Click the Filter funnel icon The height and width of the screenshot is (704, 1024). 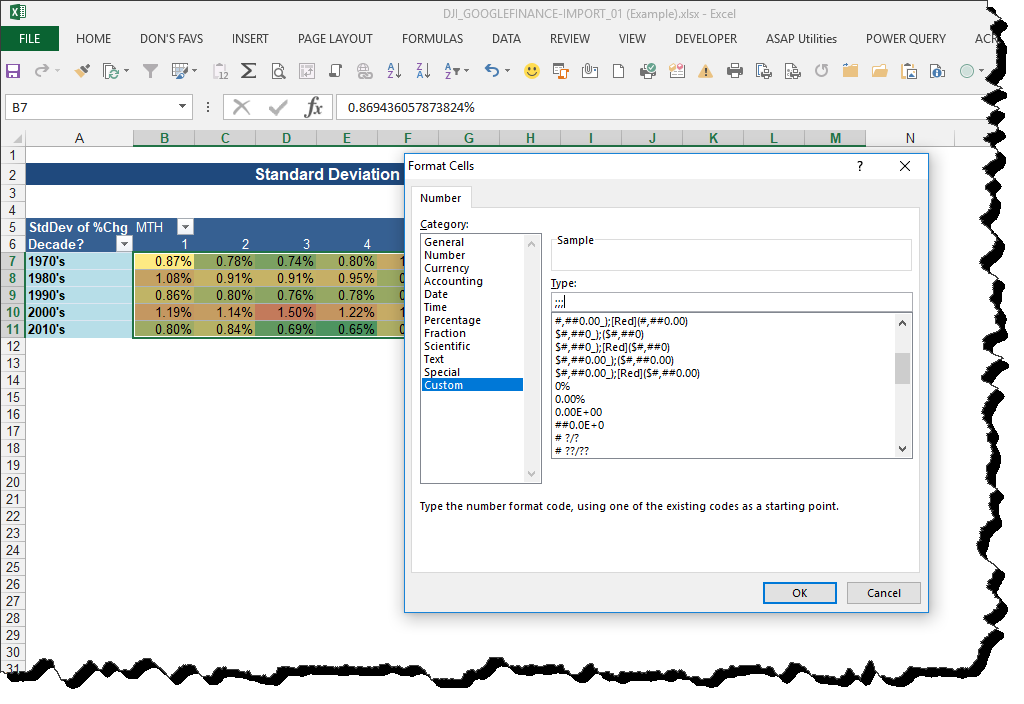coord(150,71)
